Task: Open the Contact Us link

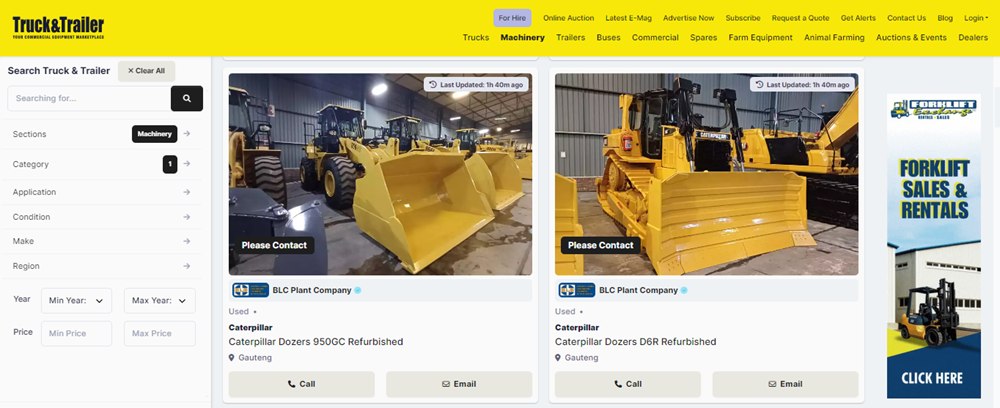Action: click(906, 18)
